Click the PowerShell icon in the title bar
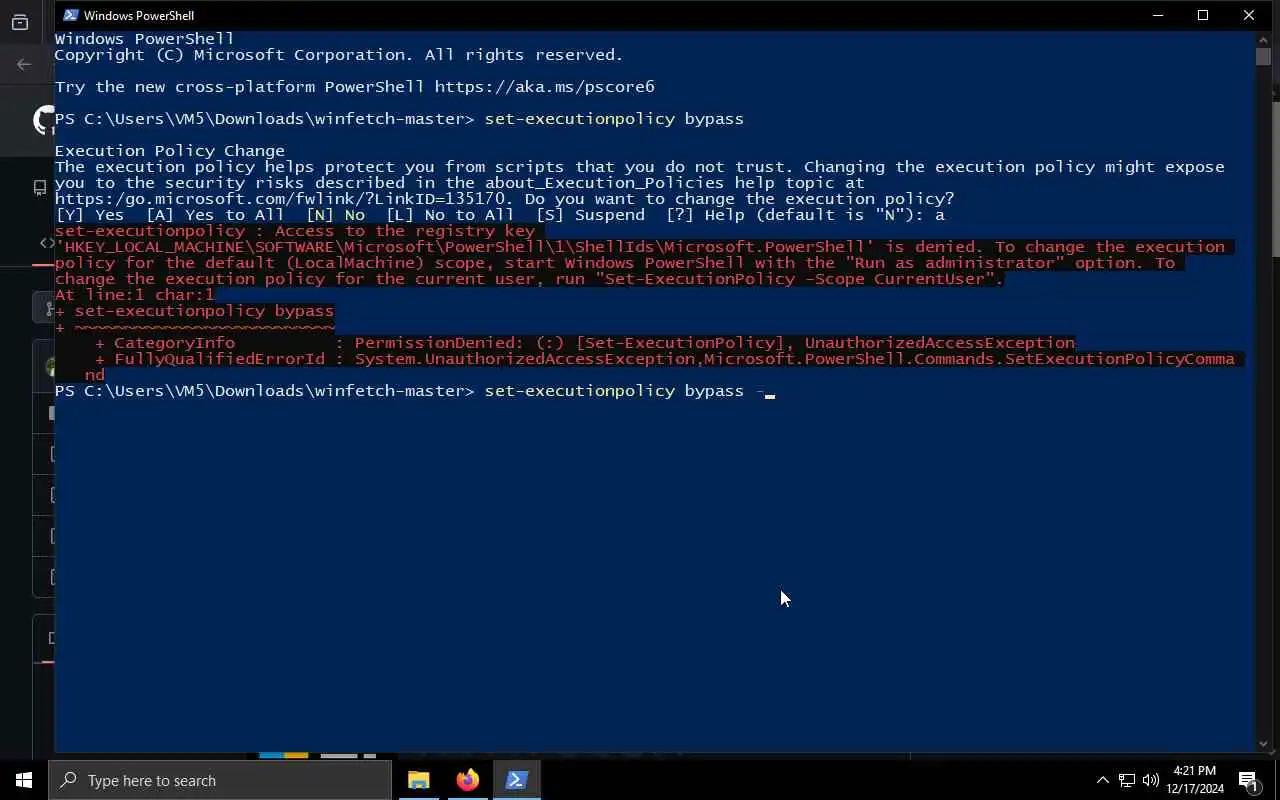Screen dimensions: 1280x800 tap(70, 15)
